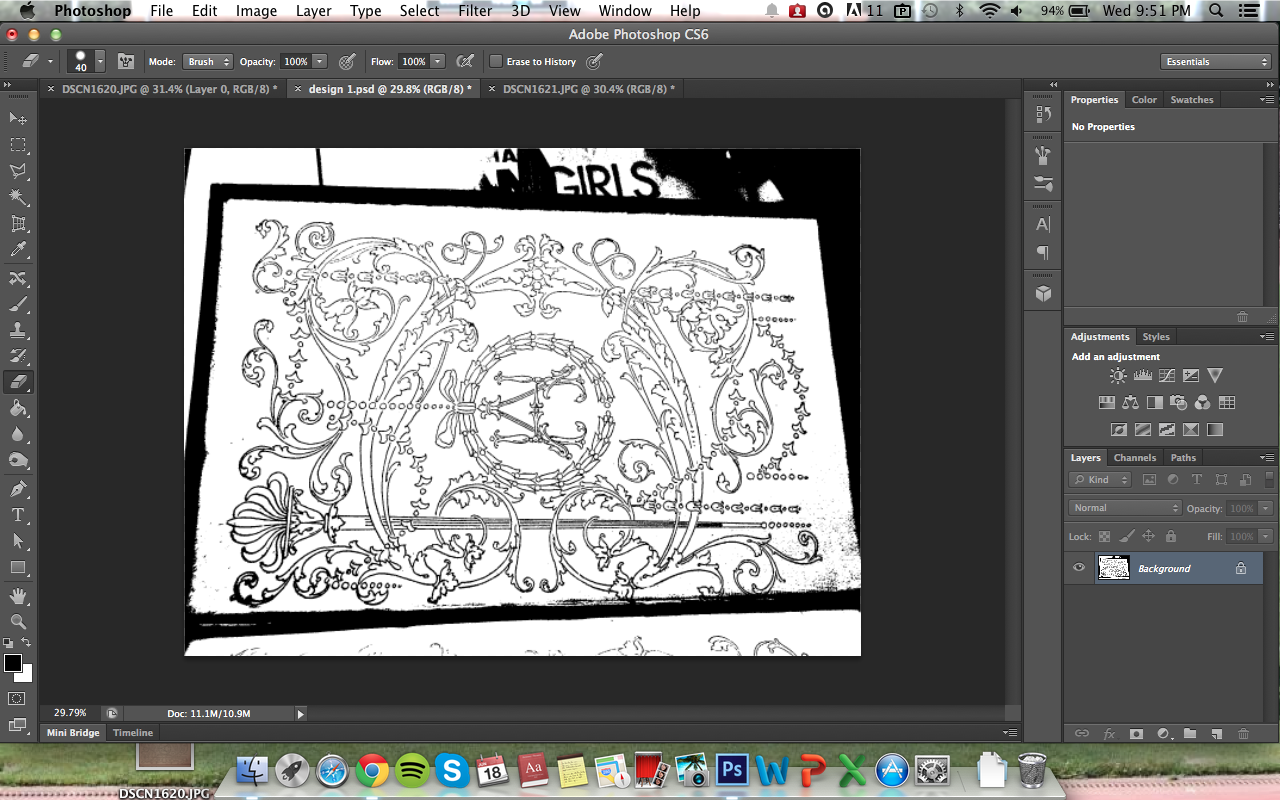Select the Crop tool

[x=18, y=224]
